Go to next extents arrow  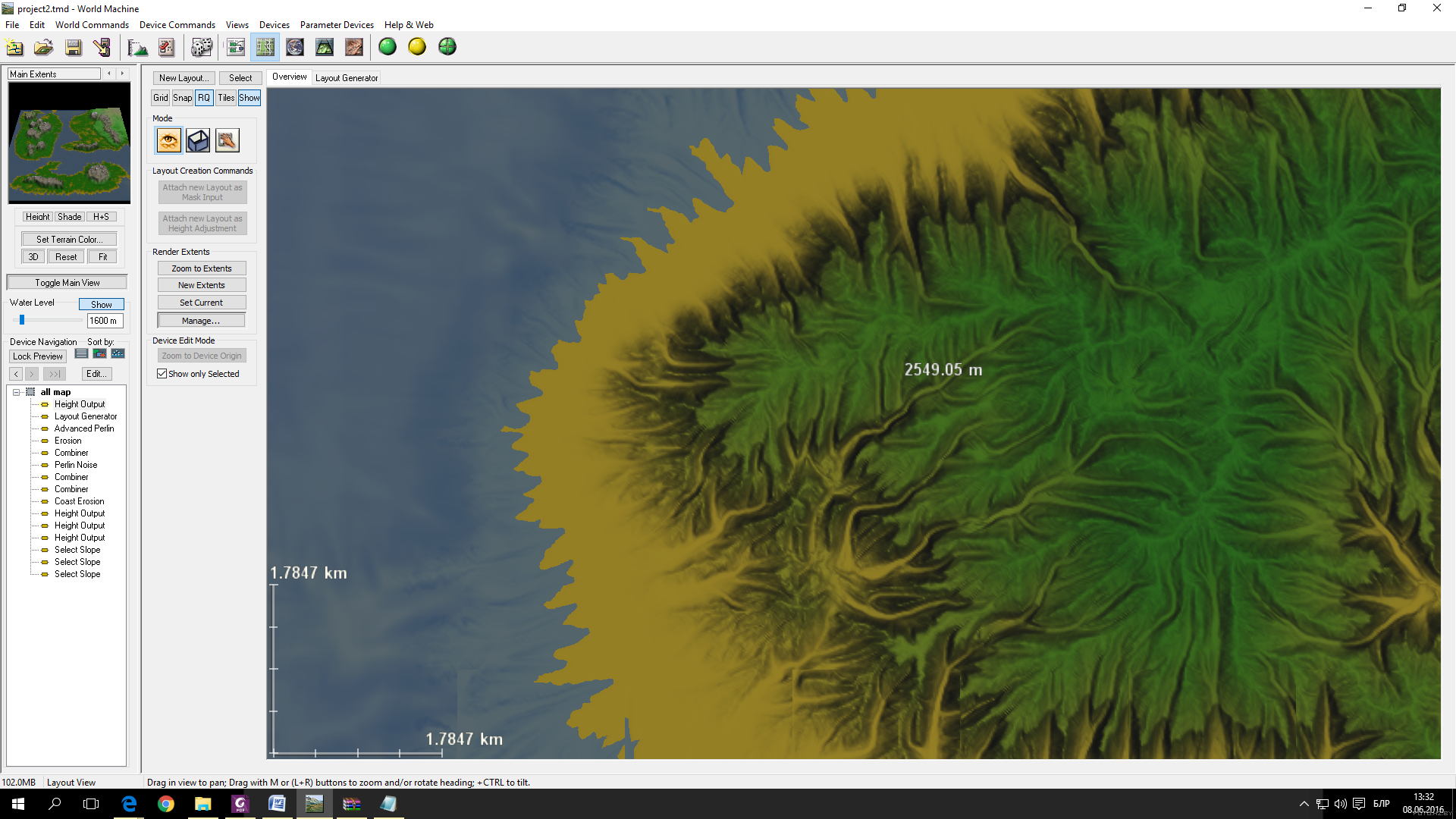click(122, 74)
